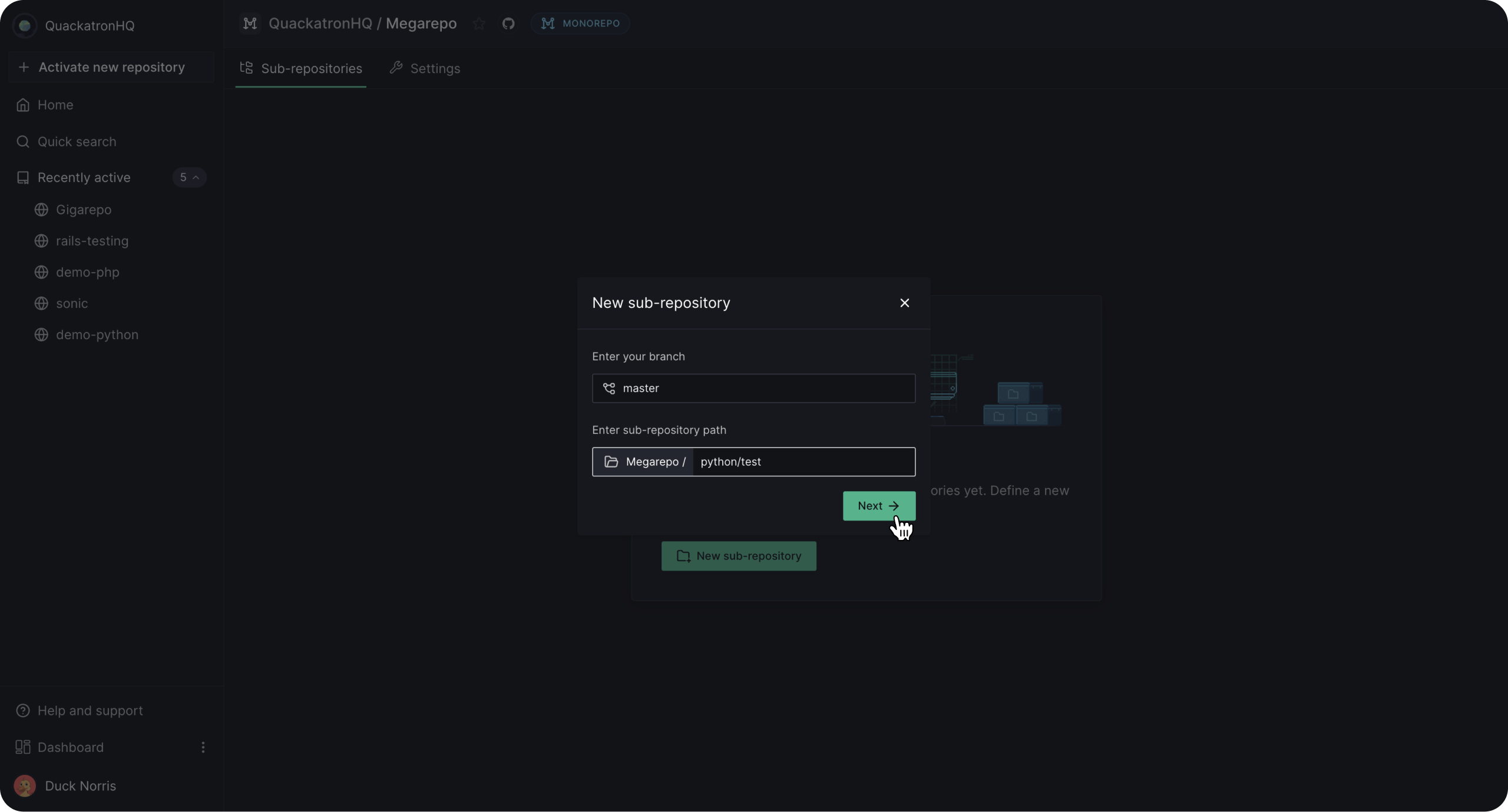Open the demo-python repository
Screen dimensions: 1508x812
point(97,334)
